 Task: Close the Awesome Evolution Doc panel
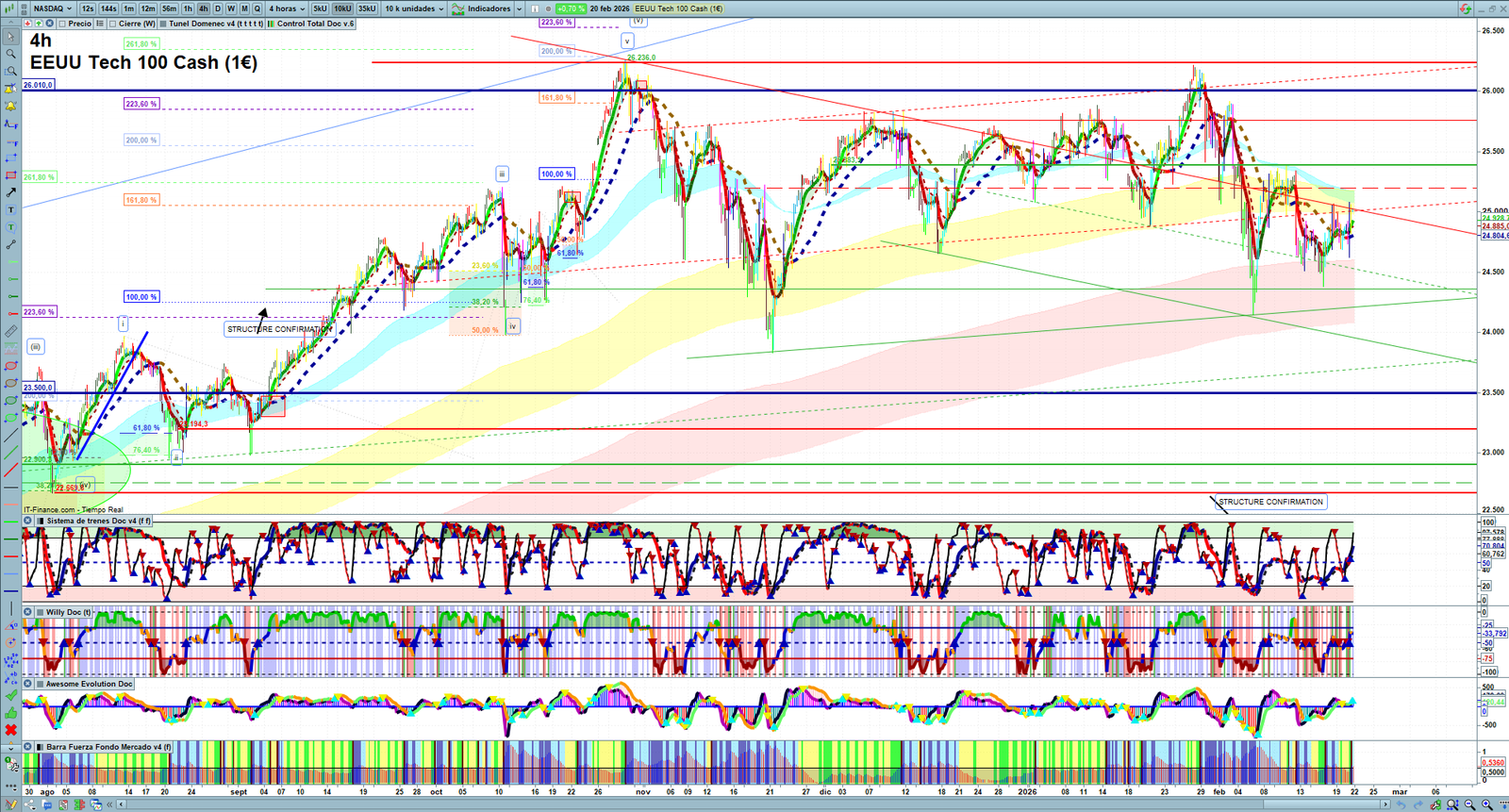[x=28, y=684]
